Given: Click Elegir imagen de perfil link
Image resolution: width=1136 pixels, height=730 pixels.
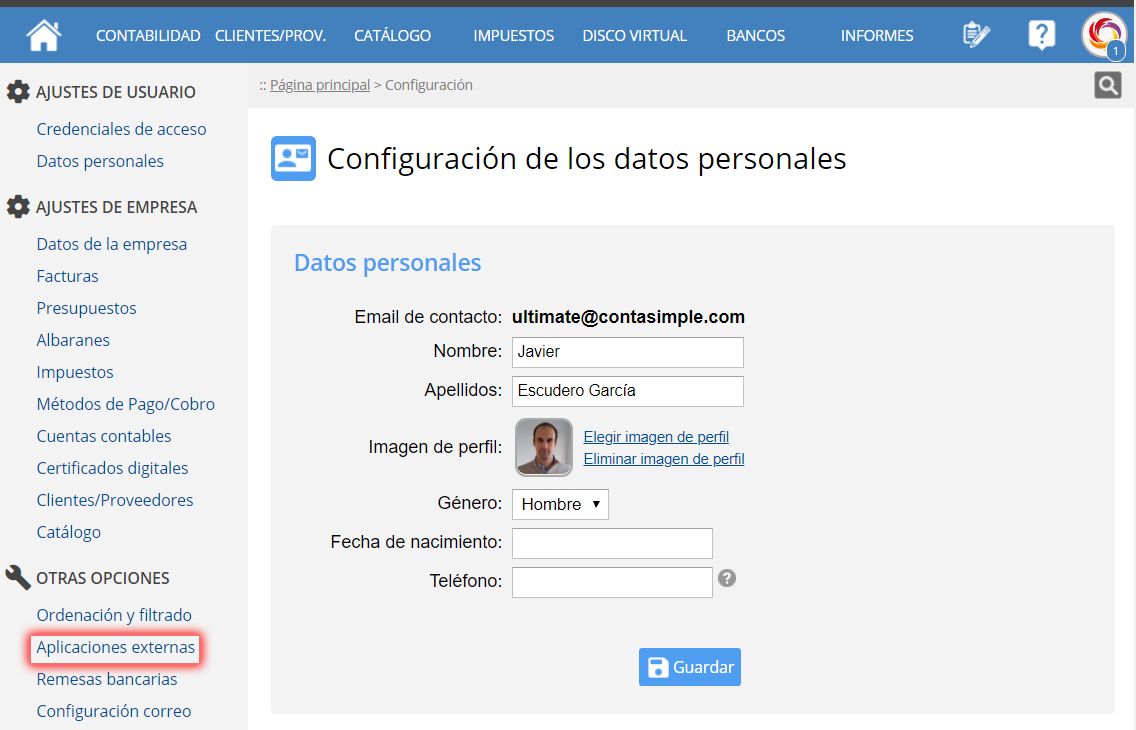Looking at the screenshot, I should click(x=656, y=437).
